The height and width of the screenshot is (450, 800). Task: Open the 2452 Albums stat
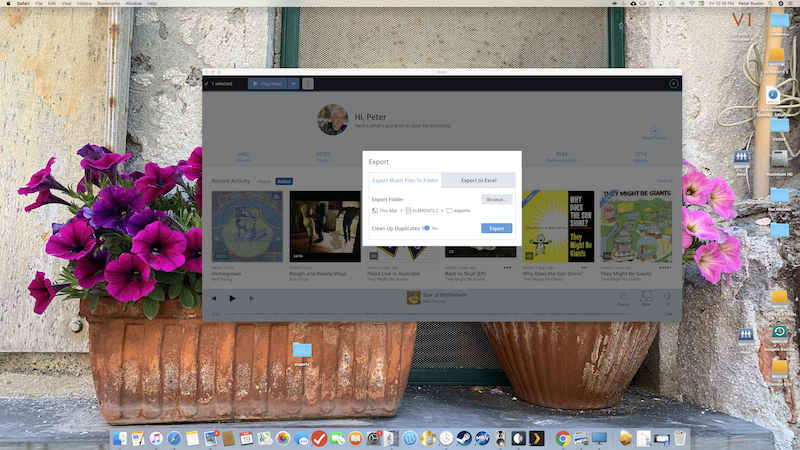tap(243, 157)
